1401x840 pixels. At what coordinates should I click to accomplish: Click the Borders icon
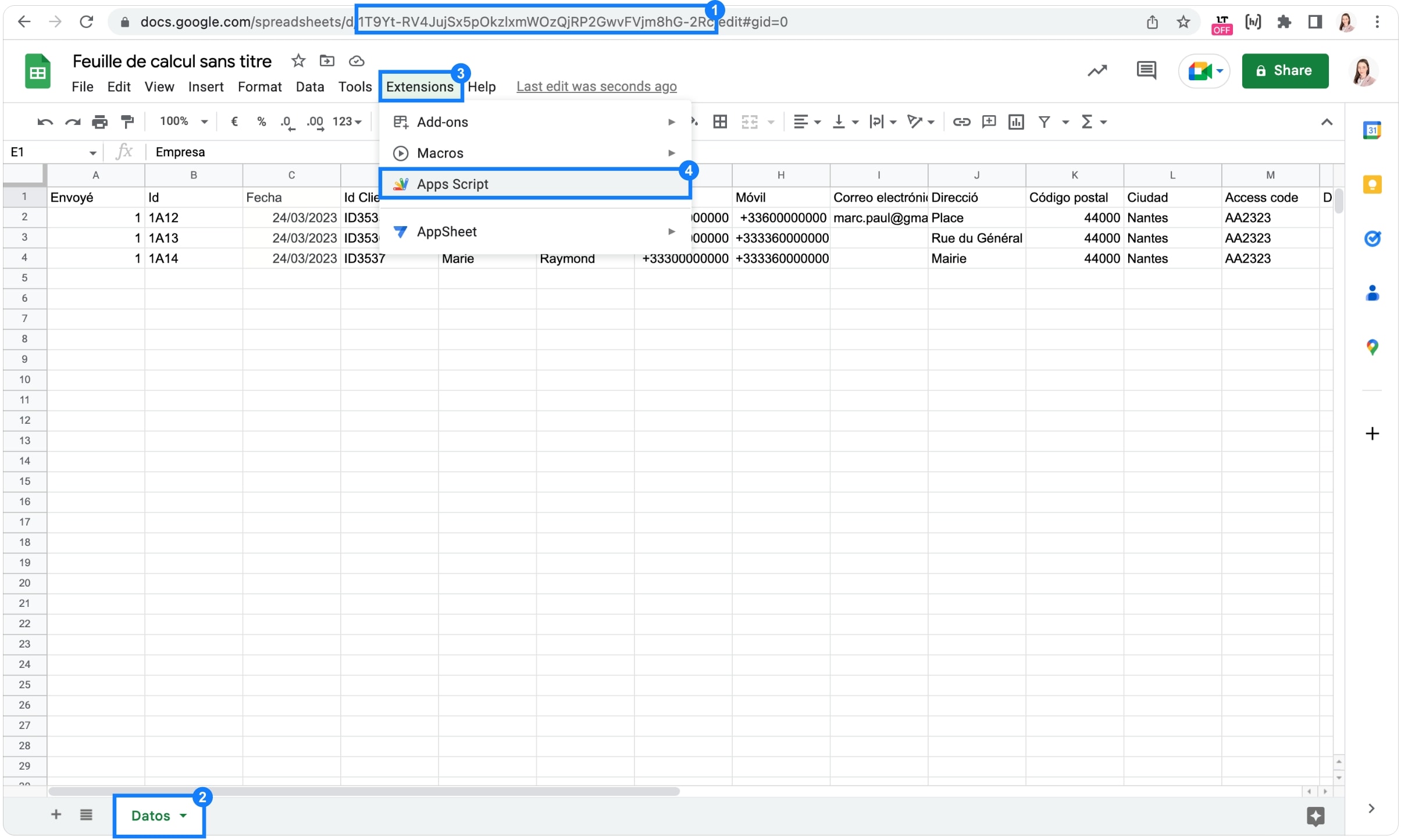tap(720, 121)
